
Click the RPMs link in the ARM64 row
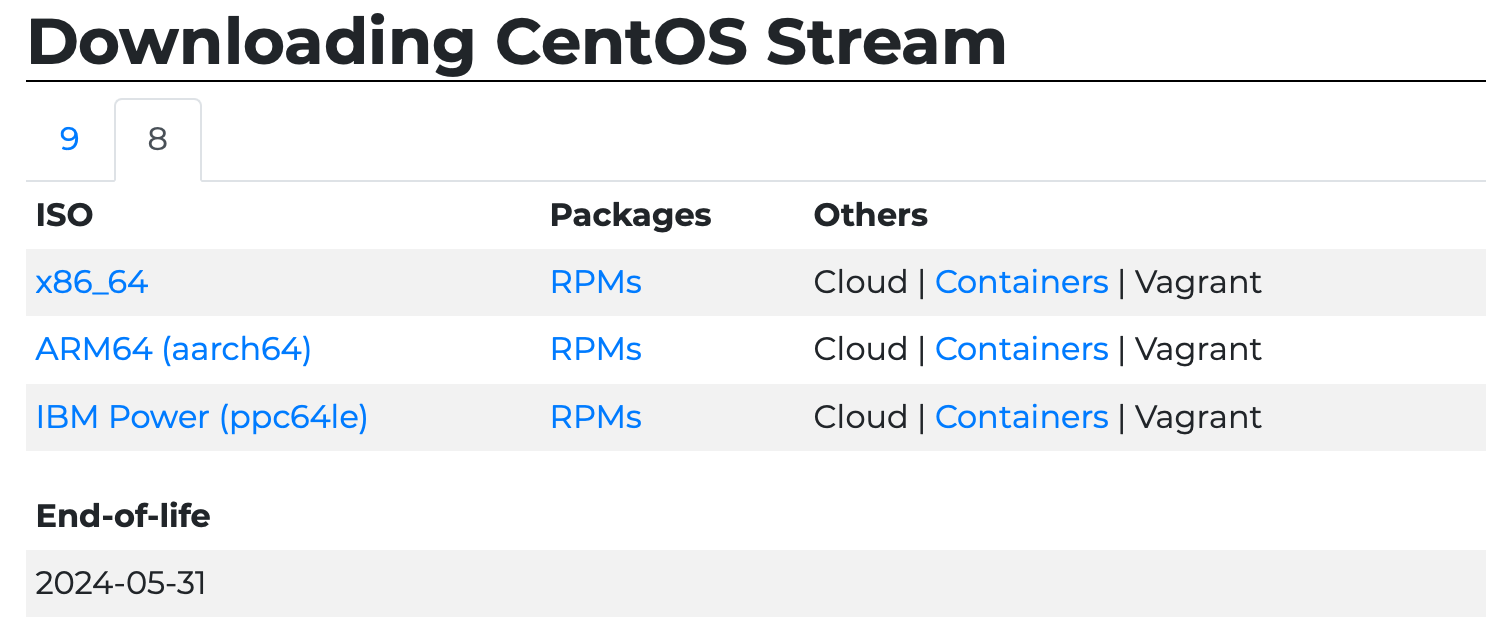coord(595,350)
